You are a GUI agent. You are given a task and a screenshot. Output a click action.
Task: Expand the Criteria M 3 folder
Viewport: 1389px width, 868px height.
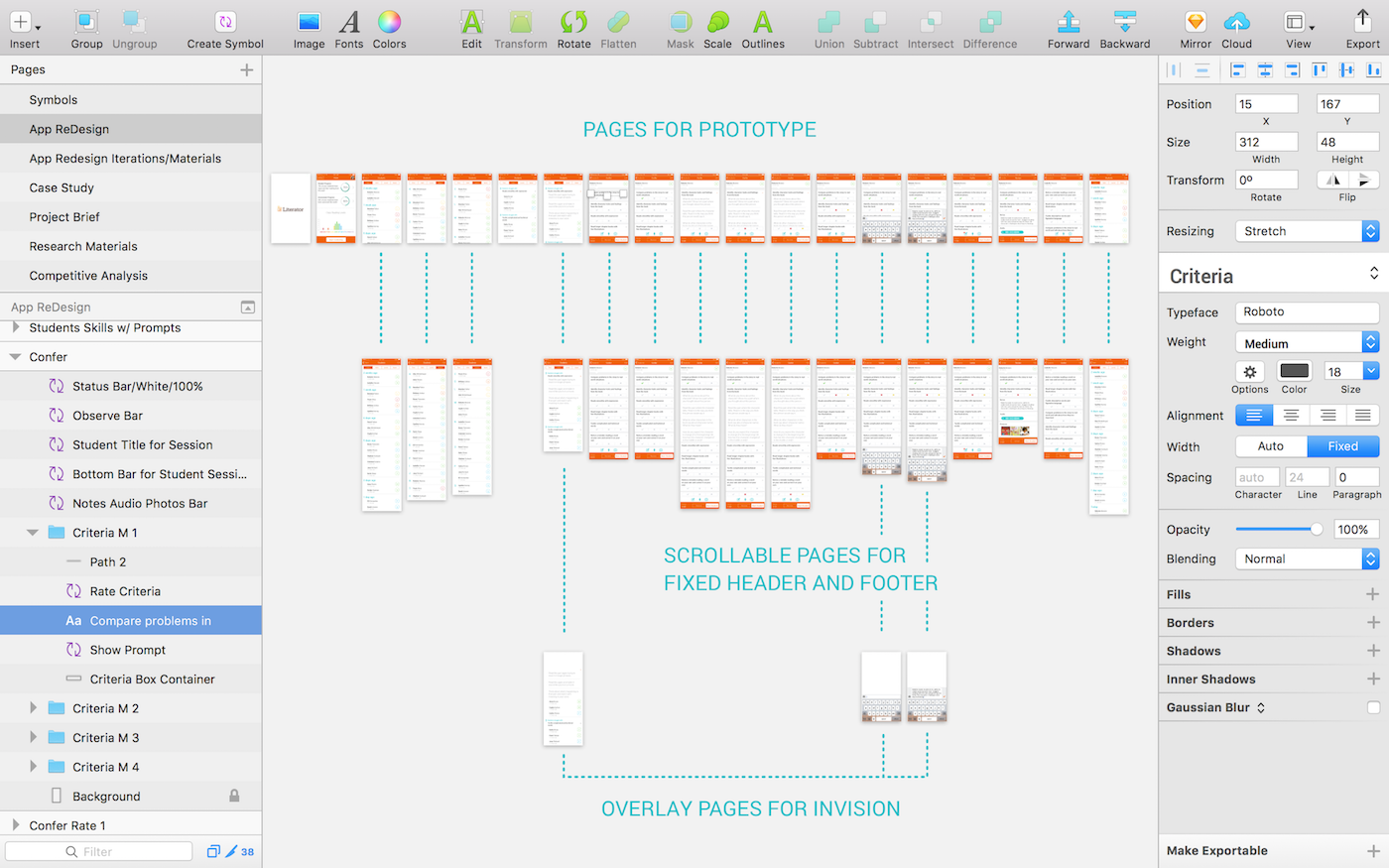pyautogui.click(x=33, y=737)
